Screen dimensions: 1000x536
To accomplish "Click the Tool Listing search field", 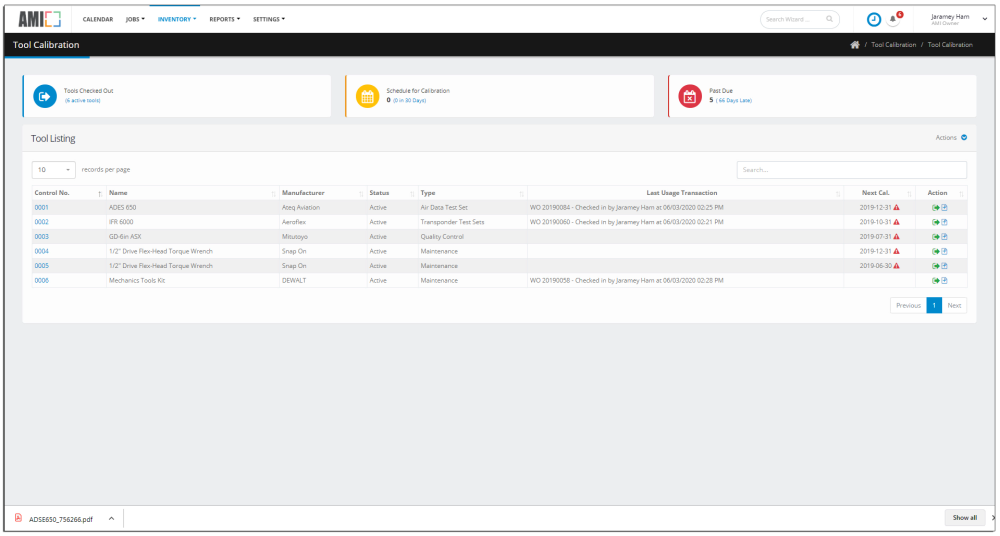I will coord(851,170).
